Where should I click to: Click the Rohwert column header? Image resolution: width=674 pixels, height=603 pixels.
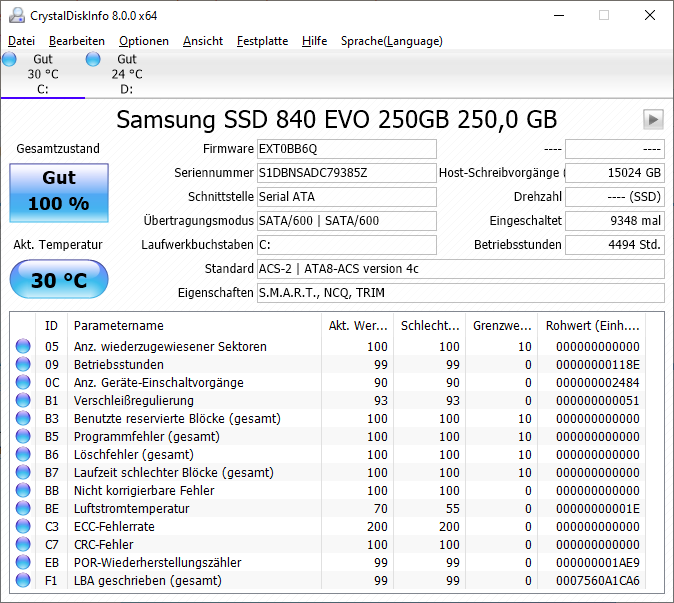(x=592, y=326)
